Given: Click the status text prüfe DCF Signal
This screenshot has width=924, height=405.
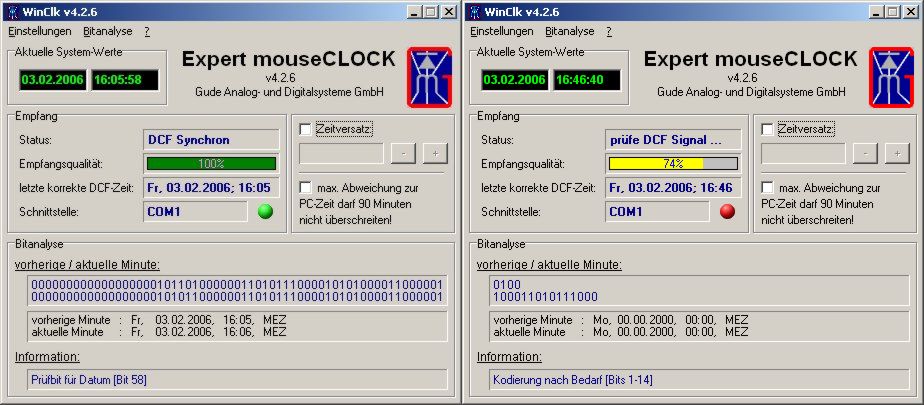Looking at the screenshot, I should [665, 140].
